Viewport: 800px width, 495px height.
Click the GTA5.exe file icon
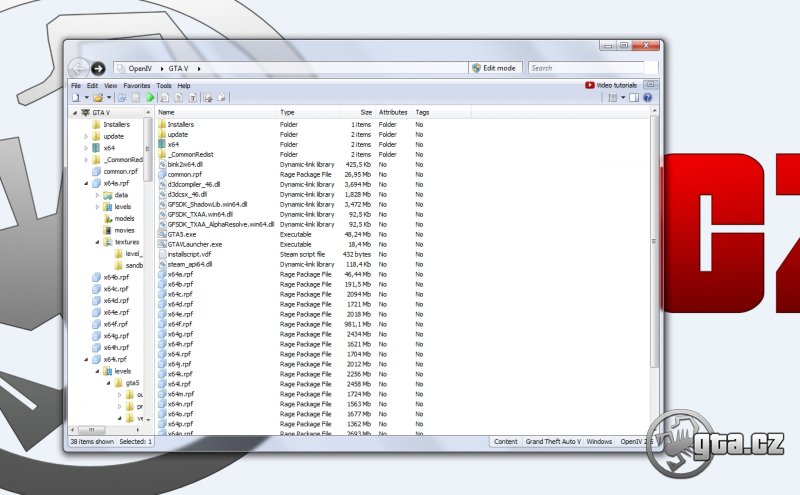tap(161, 234)
